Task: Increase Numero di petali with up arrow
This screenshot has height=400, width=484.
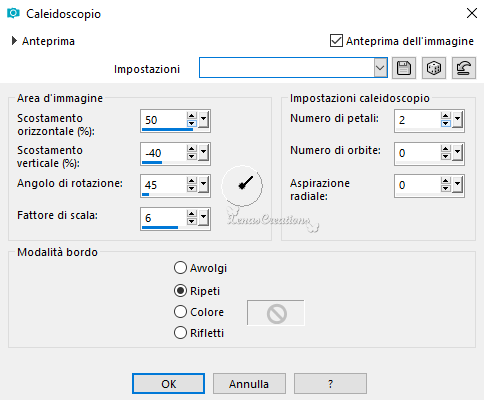Action: 446,116
